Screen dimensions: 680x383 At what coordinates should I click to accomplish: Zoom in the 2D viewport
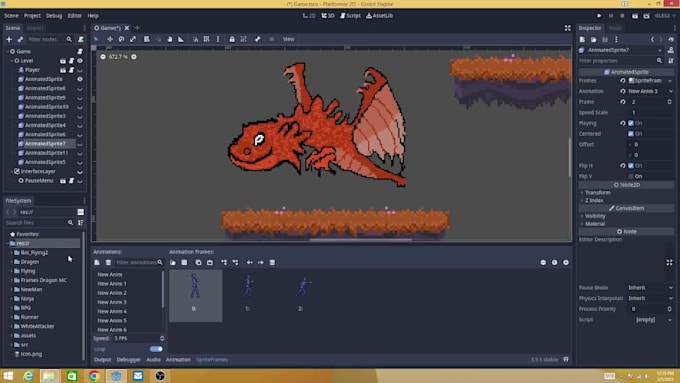pyautogui.click(x=134, y=57)
